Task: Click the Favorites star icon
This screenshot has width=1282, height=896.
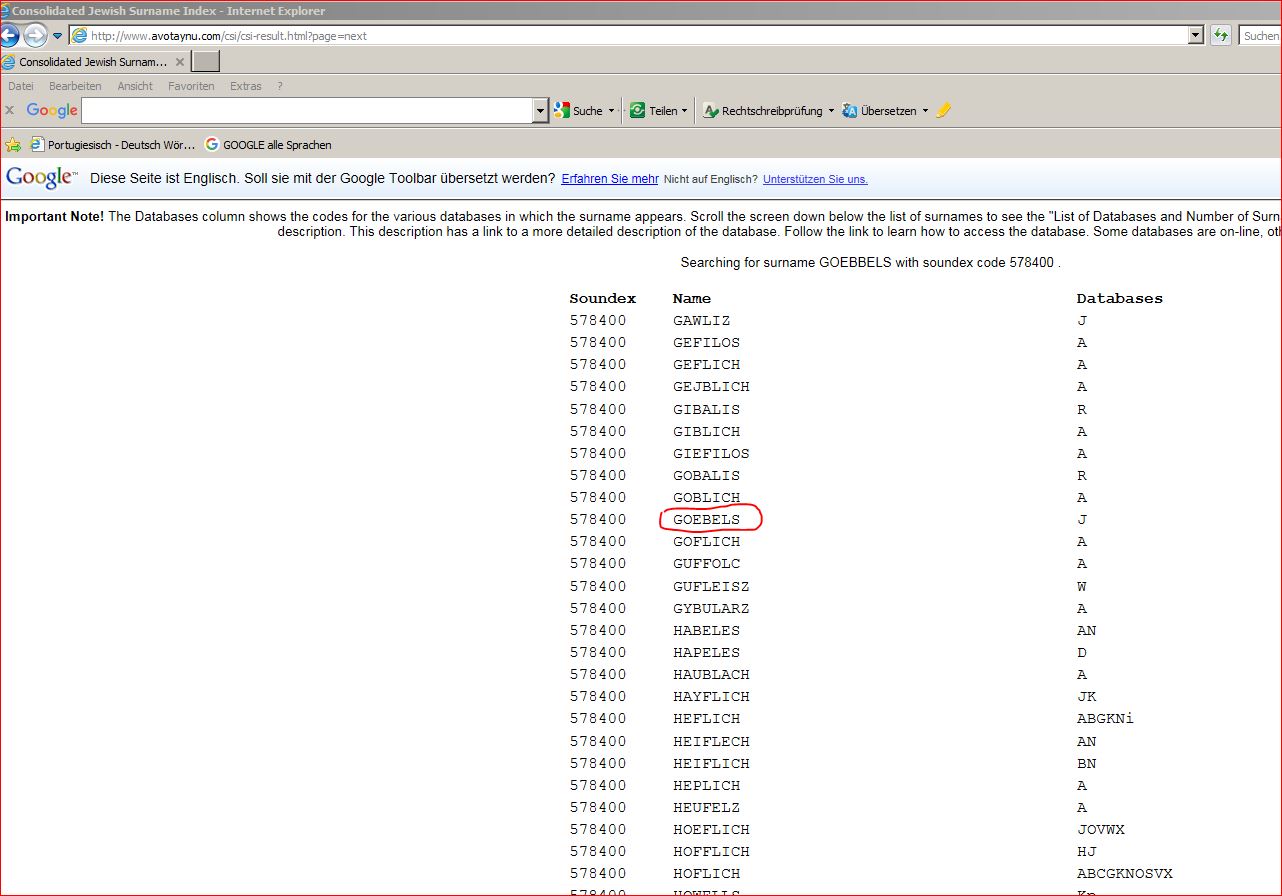Action: click(x=12, y=144)
